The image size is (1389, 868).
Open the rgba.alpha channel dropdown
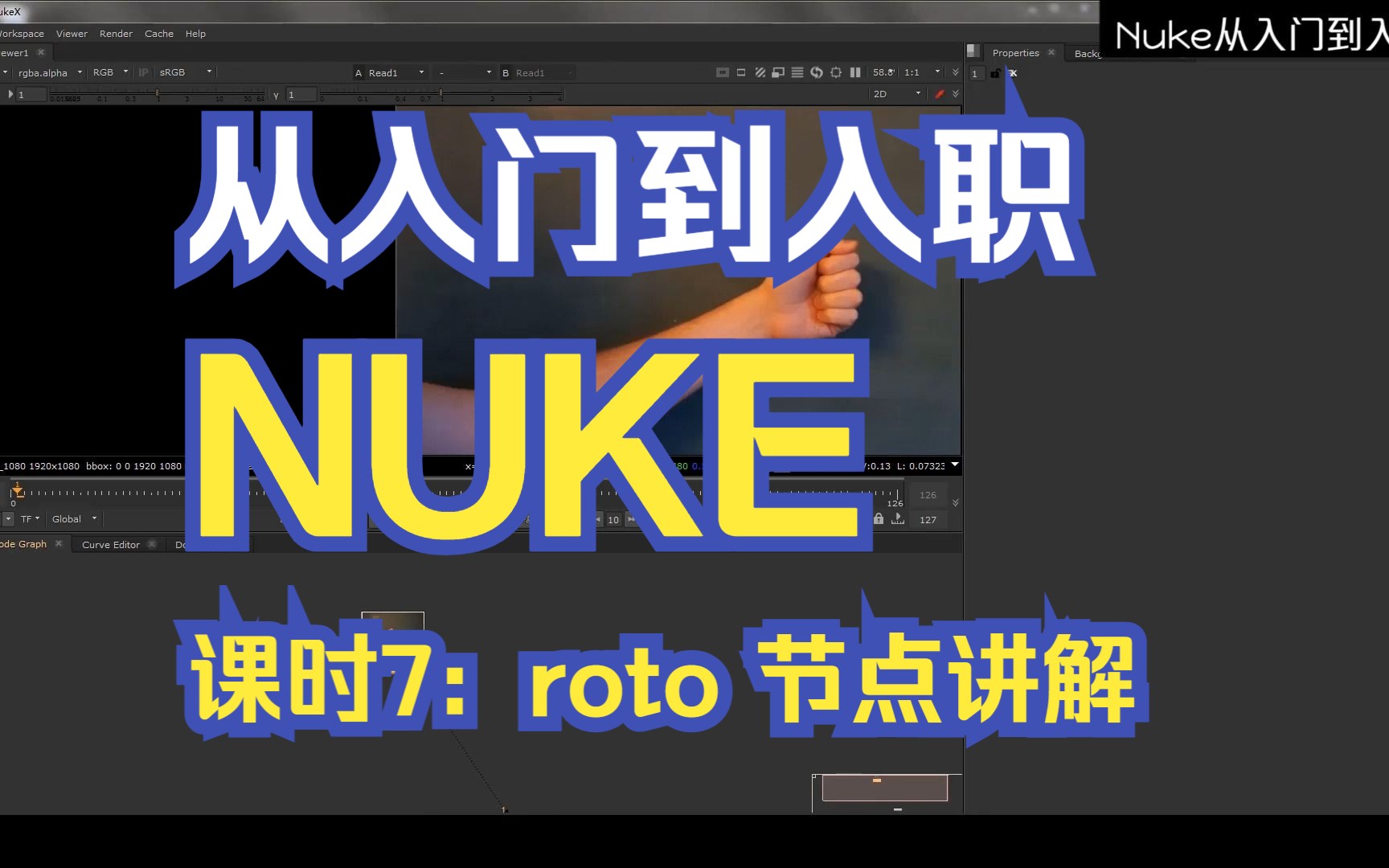[50, 72]
